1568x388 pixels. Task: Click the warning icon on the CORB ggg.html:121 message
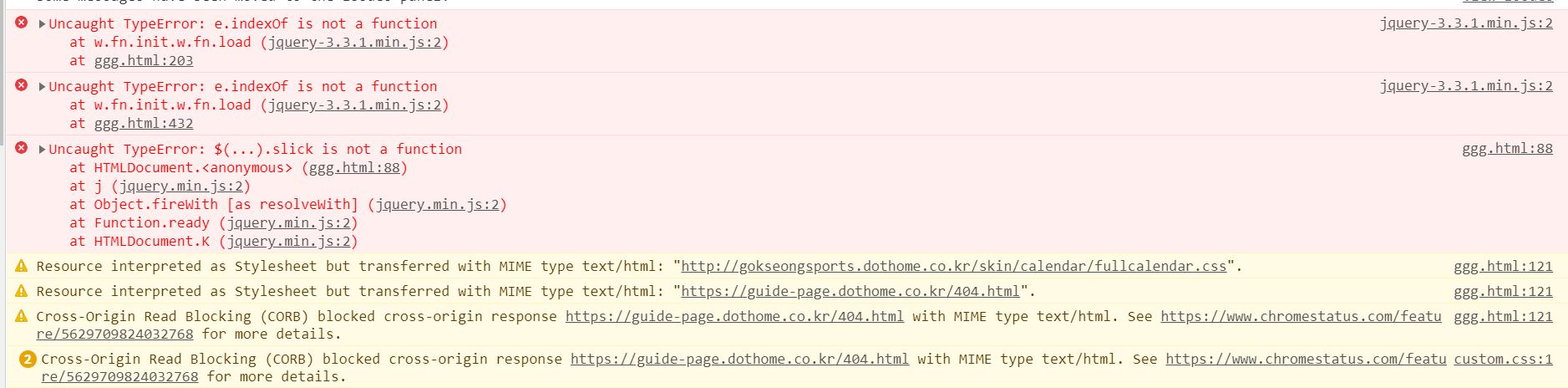click(x=22, y=316)
